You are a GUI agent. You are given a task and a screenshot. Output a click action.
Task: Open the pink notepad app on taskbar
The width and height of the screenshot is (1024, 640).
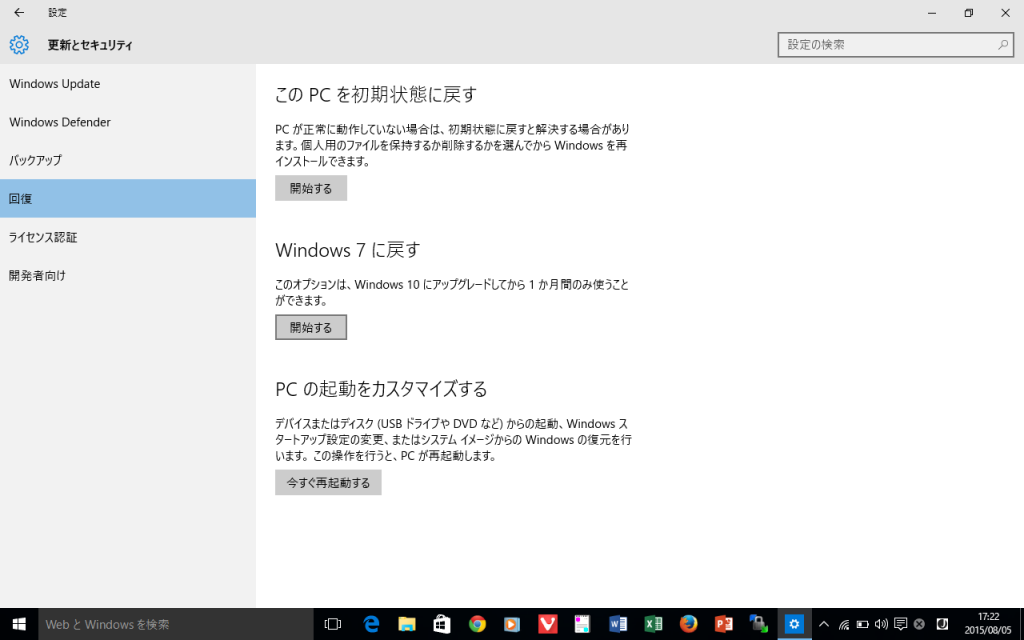point(583,624)
